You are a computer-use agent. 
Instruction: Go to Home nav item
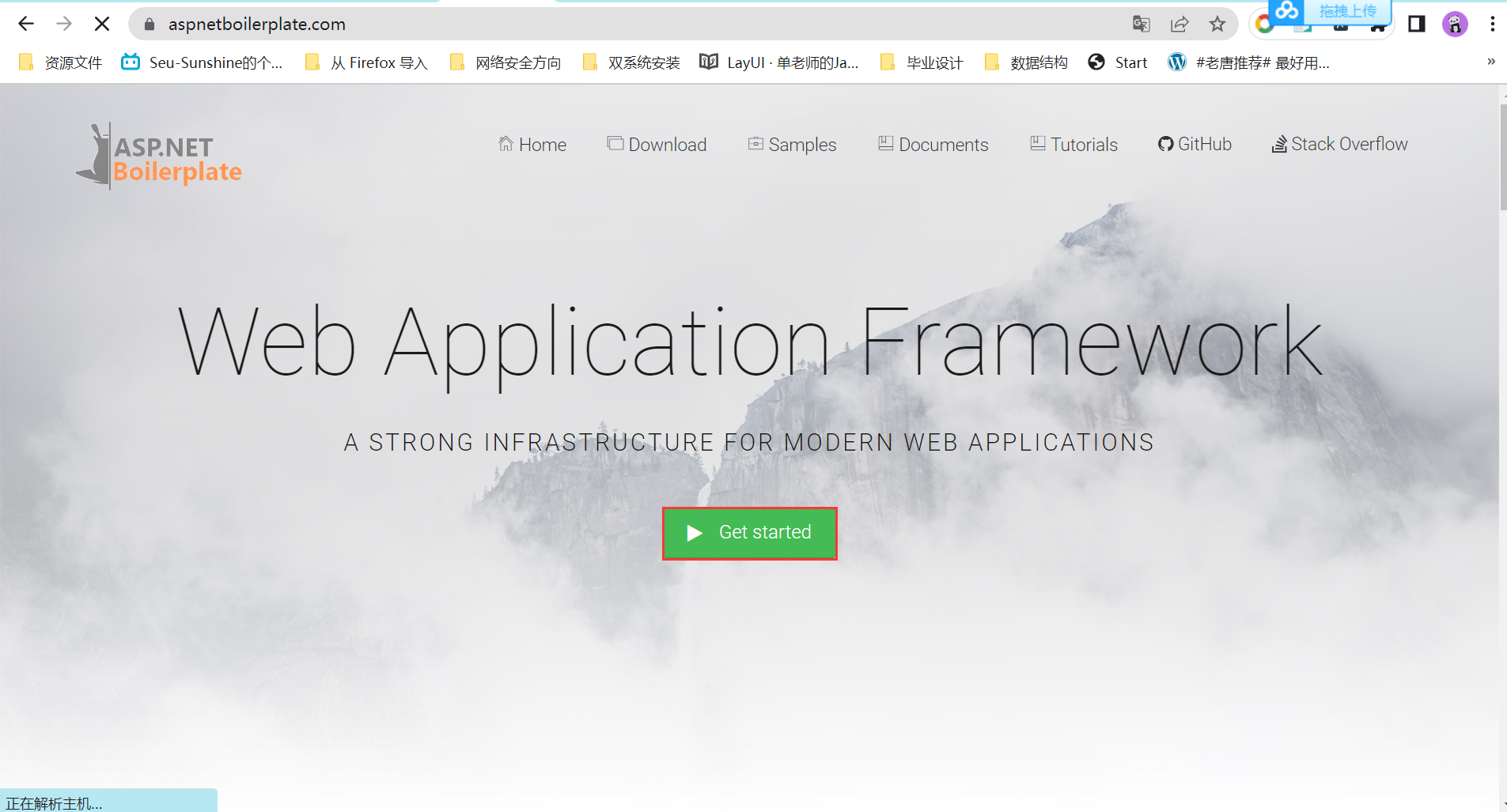[x=532, y=145]
